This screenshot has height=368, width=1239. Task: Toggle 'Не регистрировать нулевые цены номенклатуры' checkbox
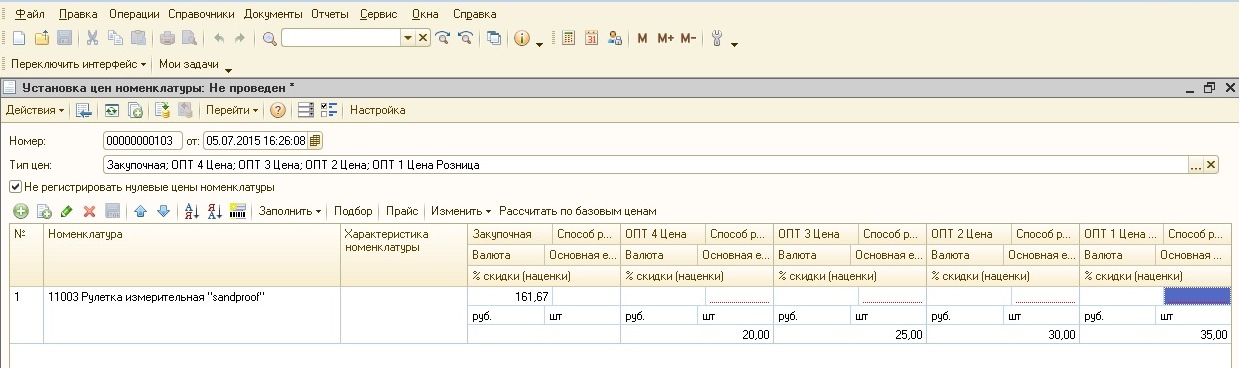(15, 187)
